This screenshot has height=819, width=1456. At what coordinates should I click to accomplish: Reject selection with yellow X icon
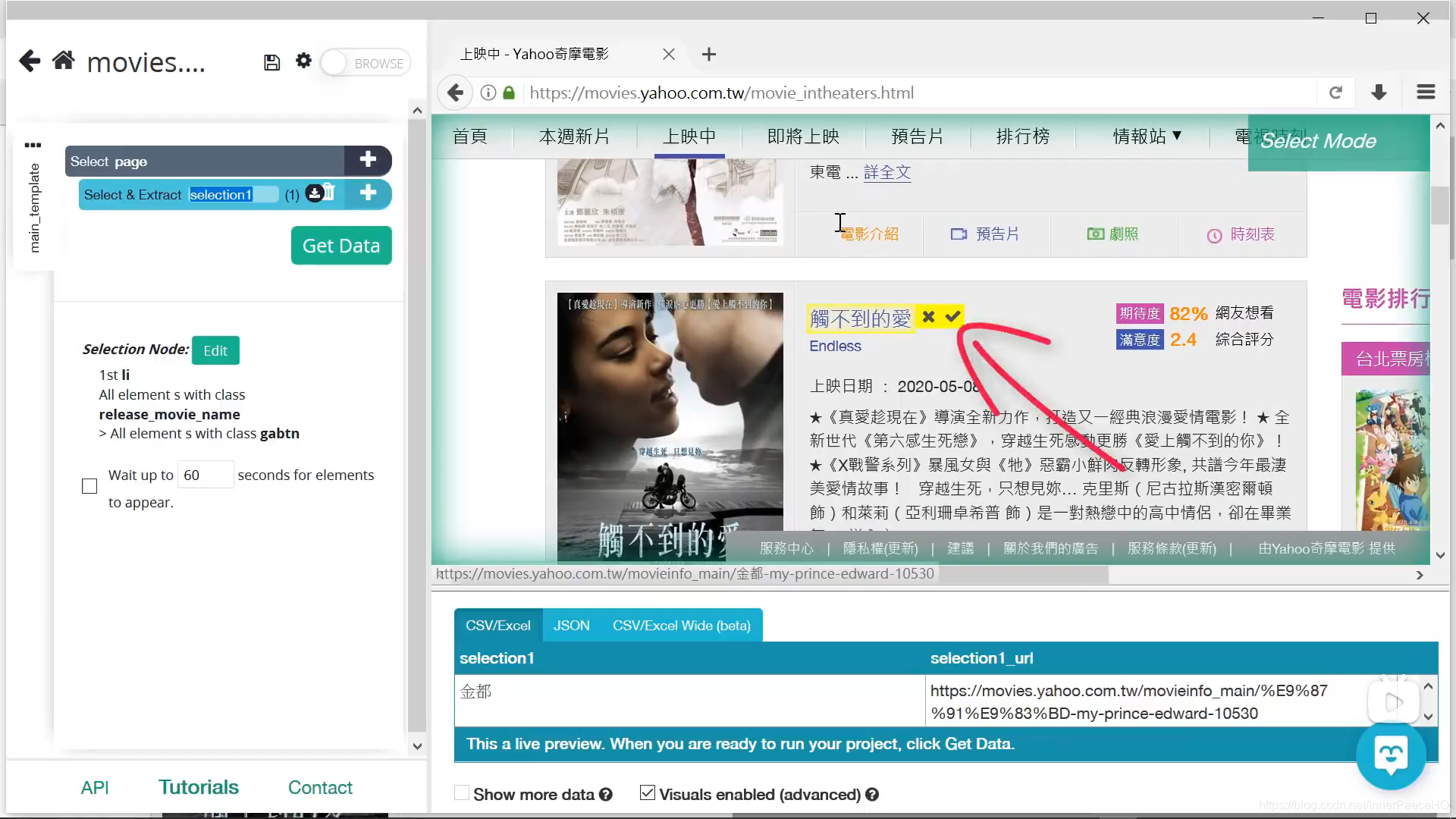(x=928, y=316)
